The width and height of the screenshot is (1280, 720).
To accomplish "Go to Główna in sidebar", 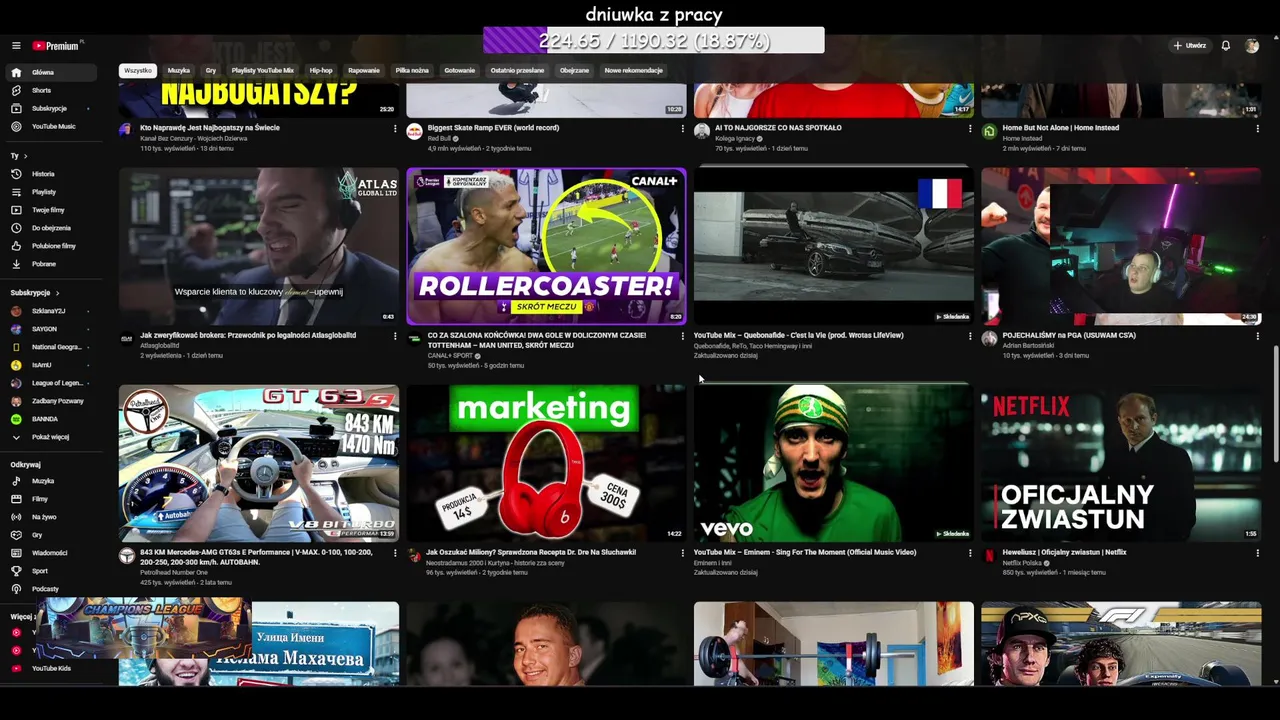I will pyautogui.click(x=52, y=72).
